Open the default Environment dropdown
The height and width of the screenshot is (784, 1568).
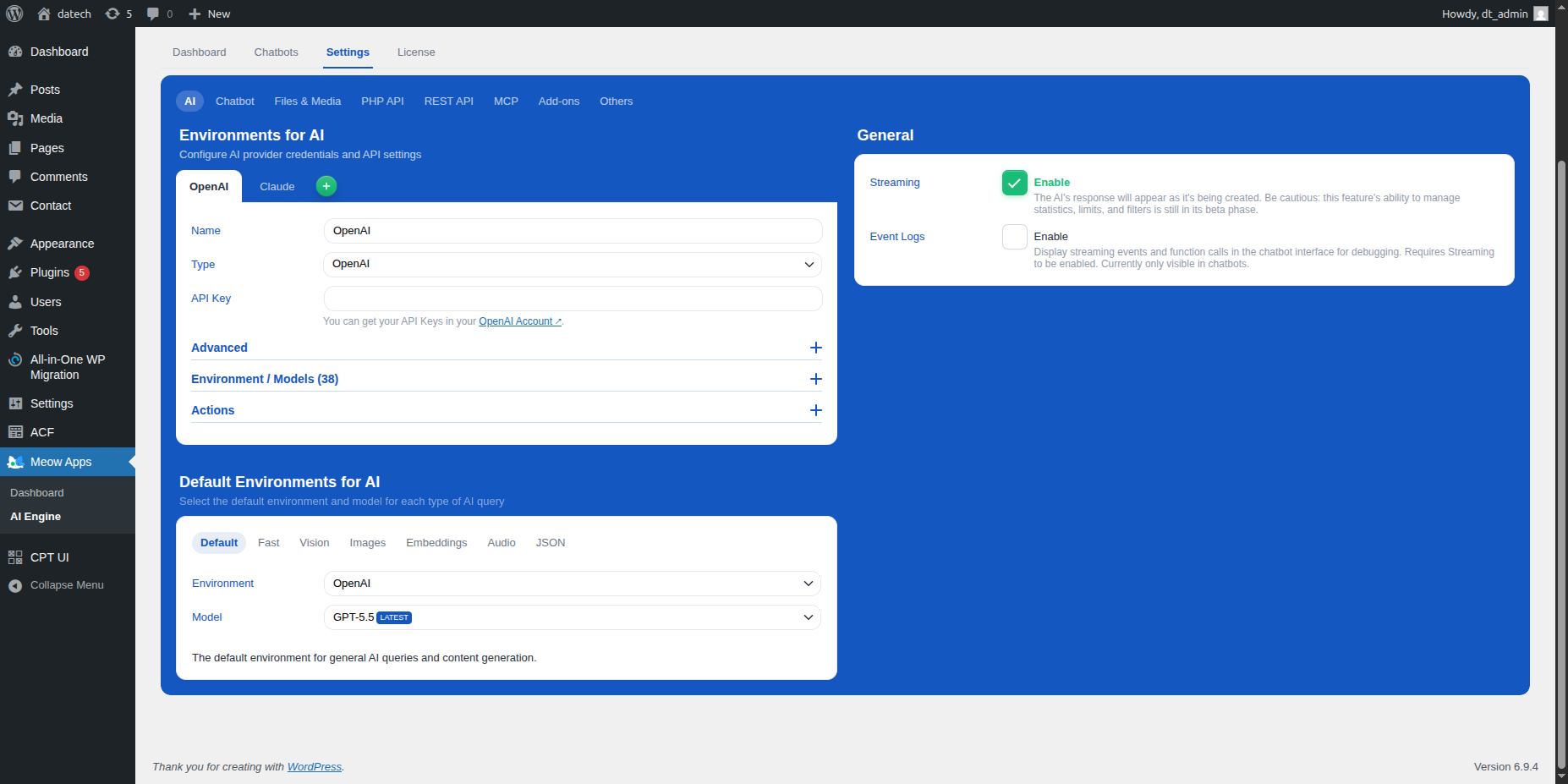(573, 584)
